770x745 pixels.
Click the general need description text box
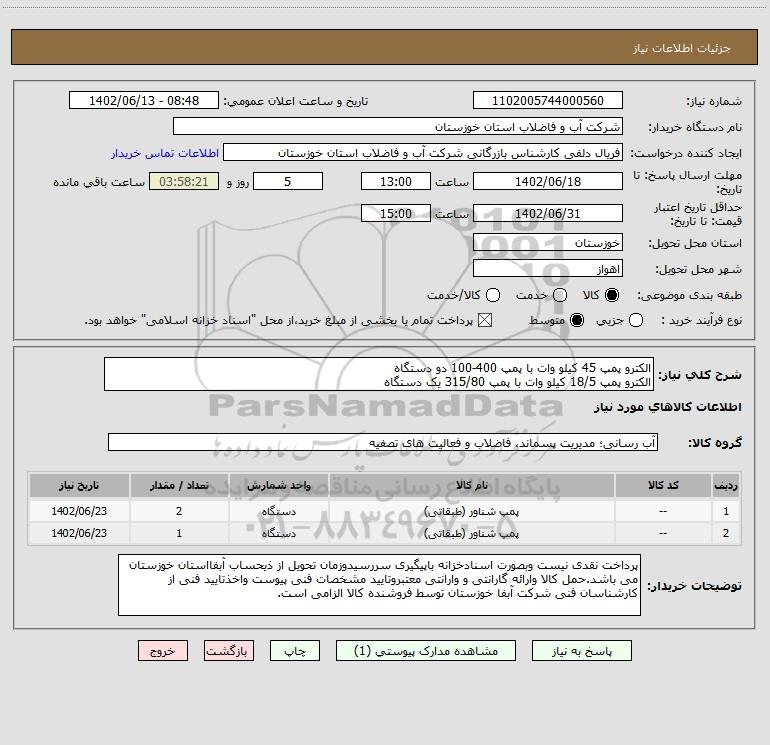point(379,375)
